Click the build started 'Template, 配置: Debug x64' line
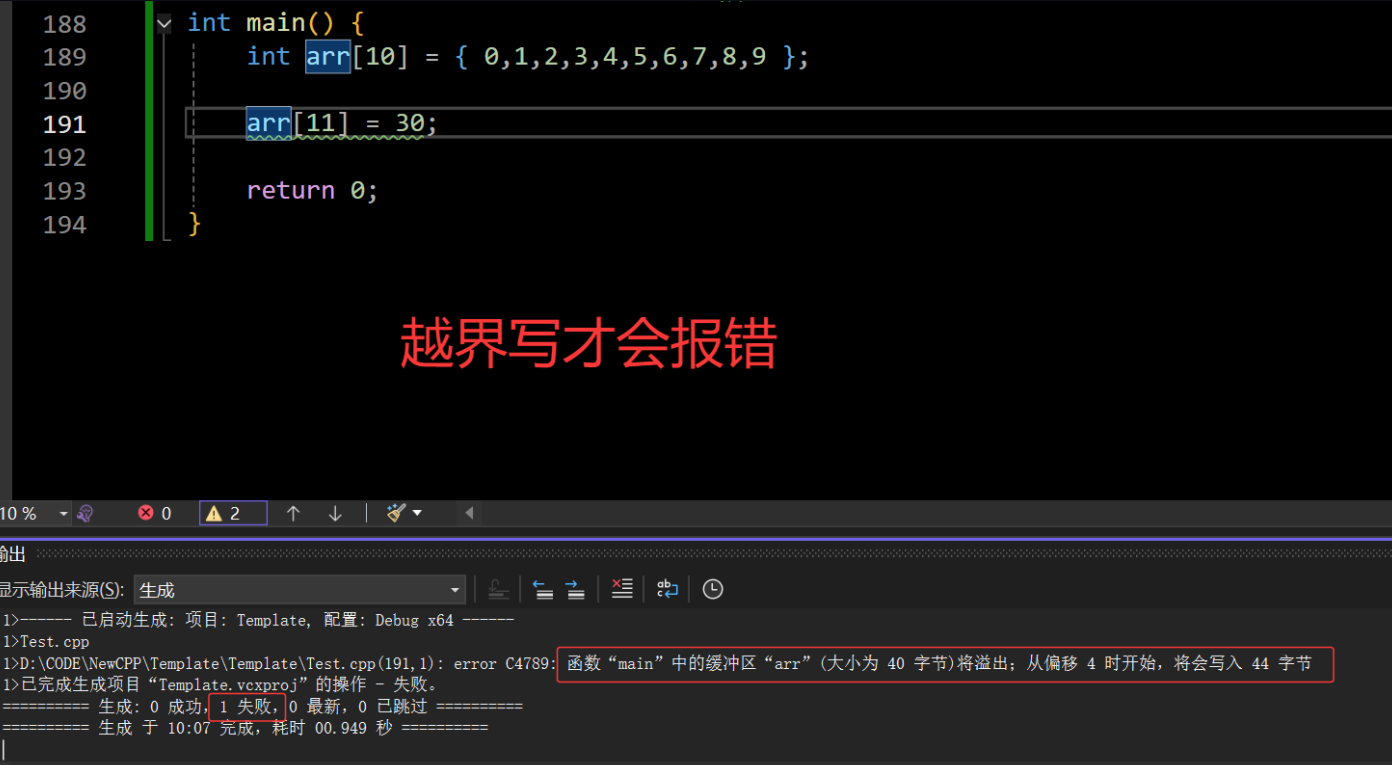This screenshot has width=1392, height=765. click(x=258, y=620)
